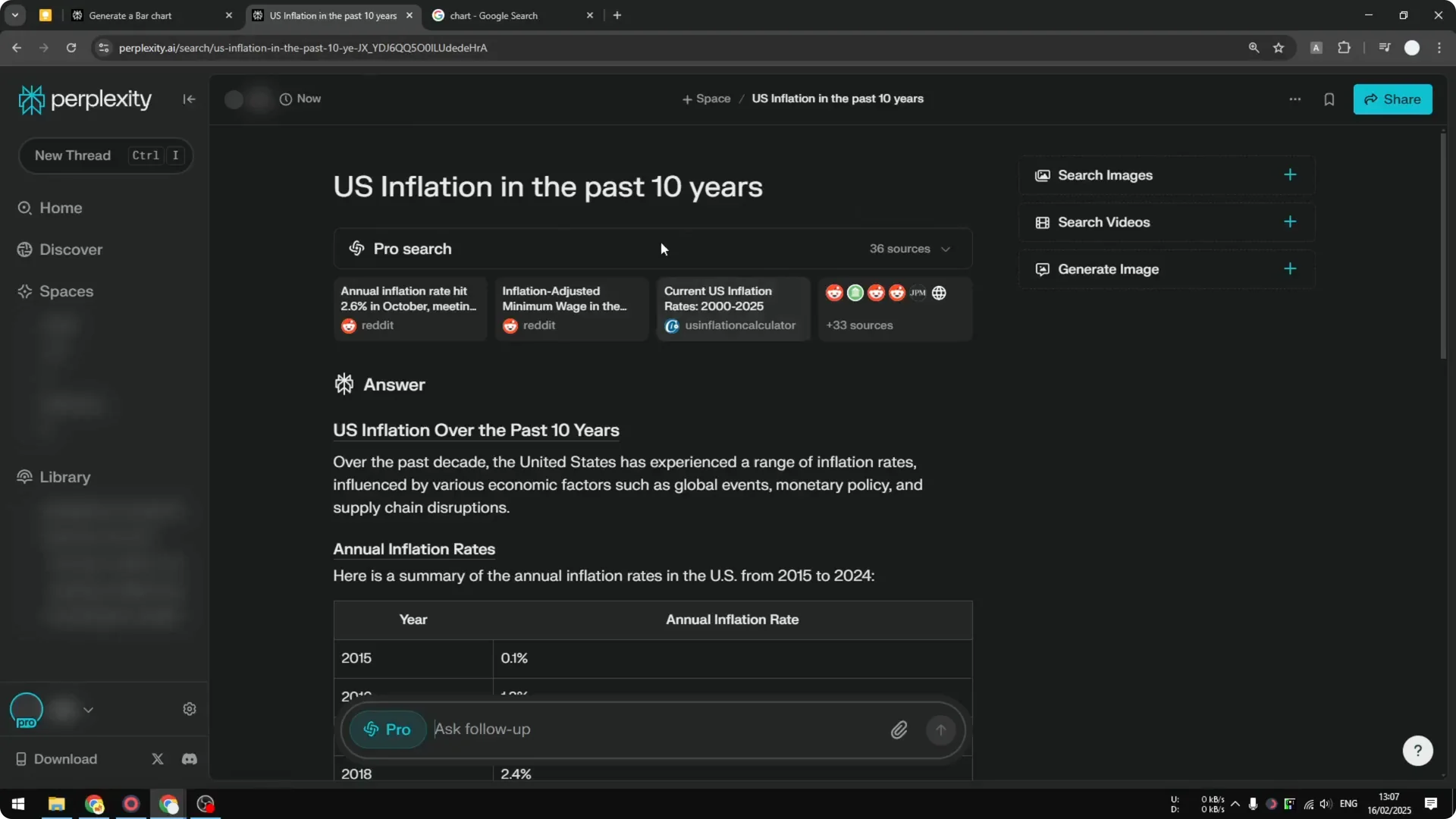Switch to the chart Google Search tab
Viewport: 1456px width, 819px height.
click(x=497, y=15)
